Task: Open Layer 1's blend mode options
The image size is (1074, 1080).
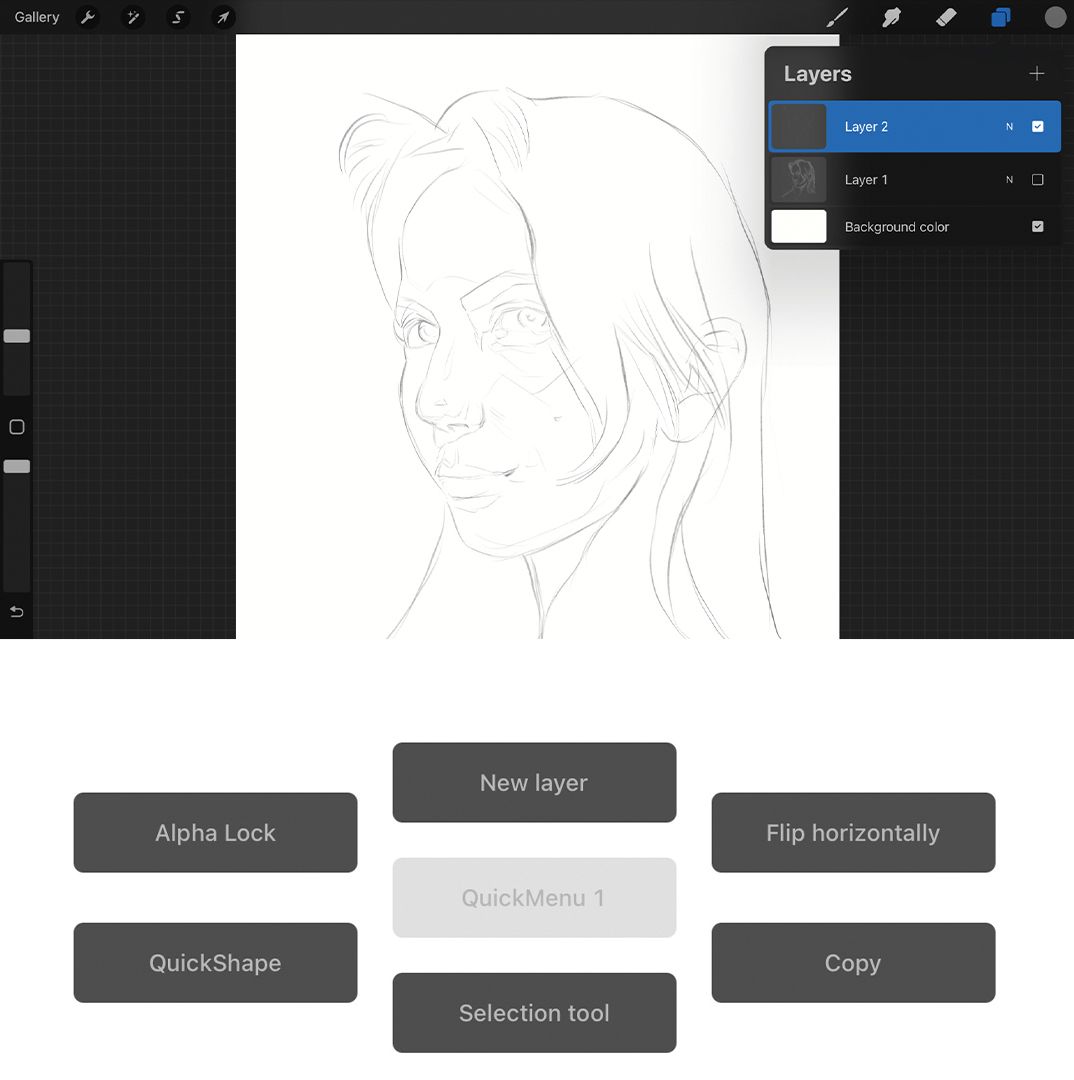Action: point(1008,179)
